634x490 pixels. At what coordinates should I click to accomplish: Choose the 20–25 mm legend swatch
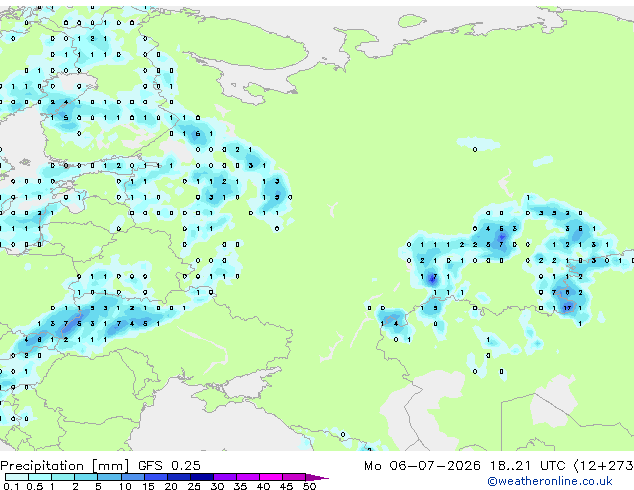pos(179,477)
